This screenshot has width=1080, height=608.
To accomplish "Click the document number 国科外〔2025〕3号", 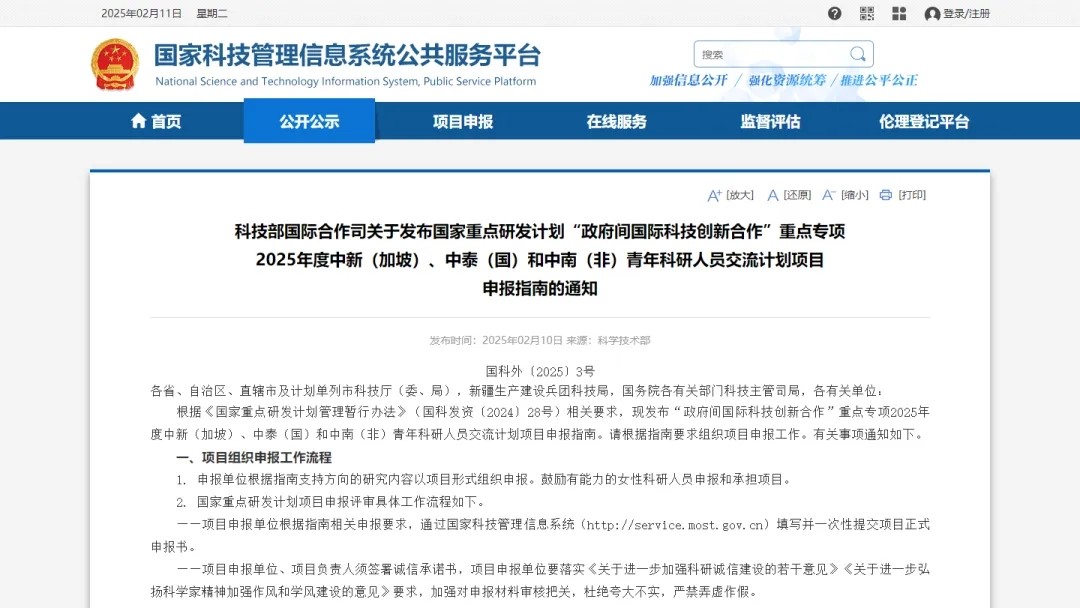I will [x=540, y=372].
